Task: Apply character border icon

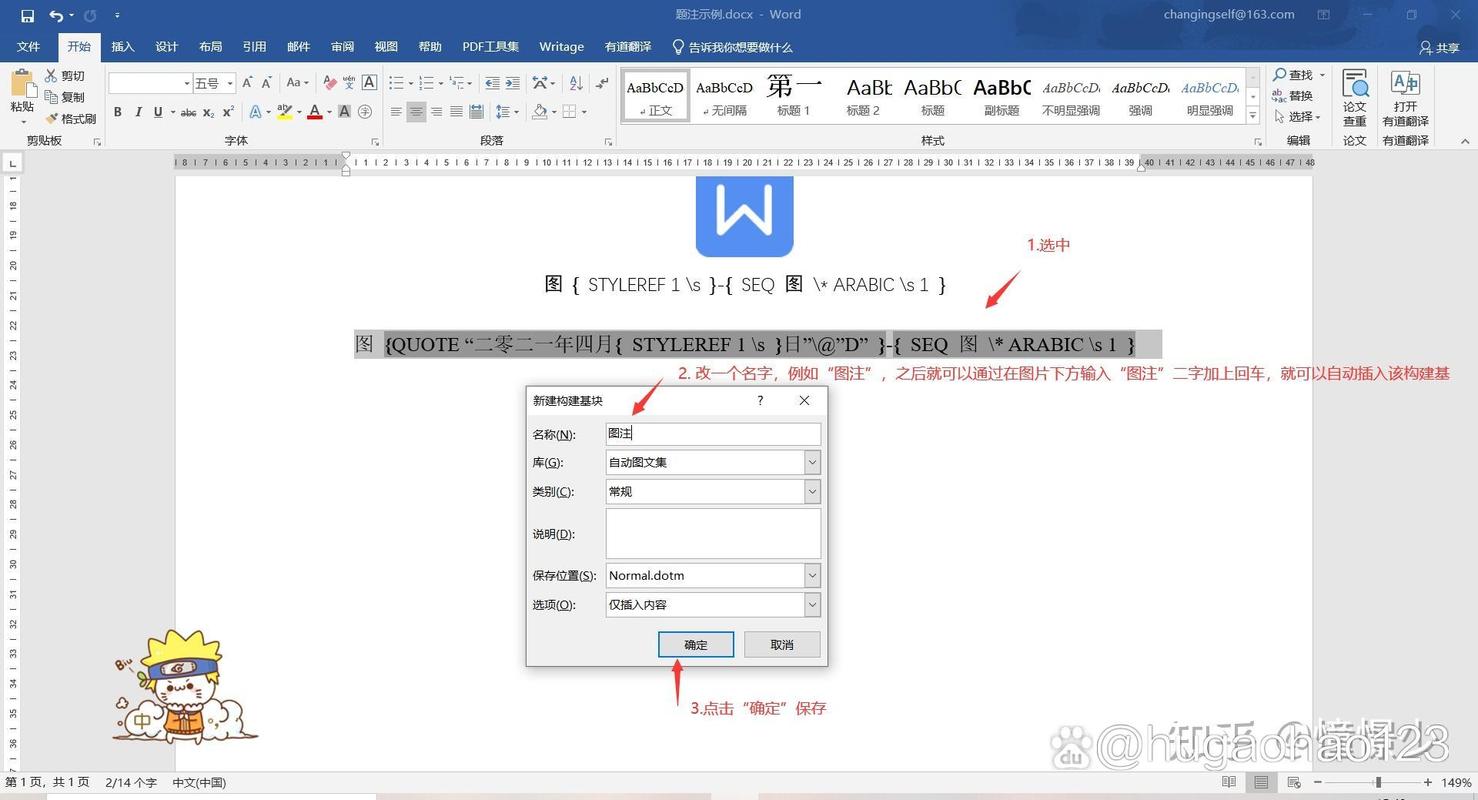Action: [369, 83]
